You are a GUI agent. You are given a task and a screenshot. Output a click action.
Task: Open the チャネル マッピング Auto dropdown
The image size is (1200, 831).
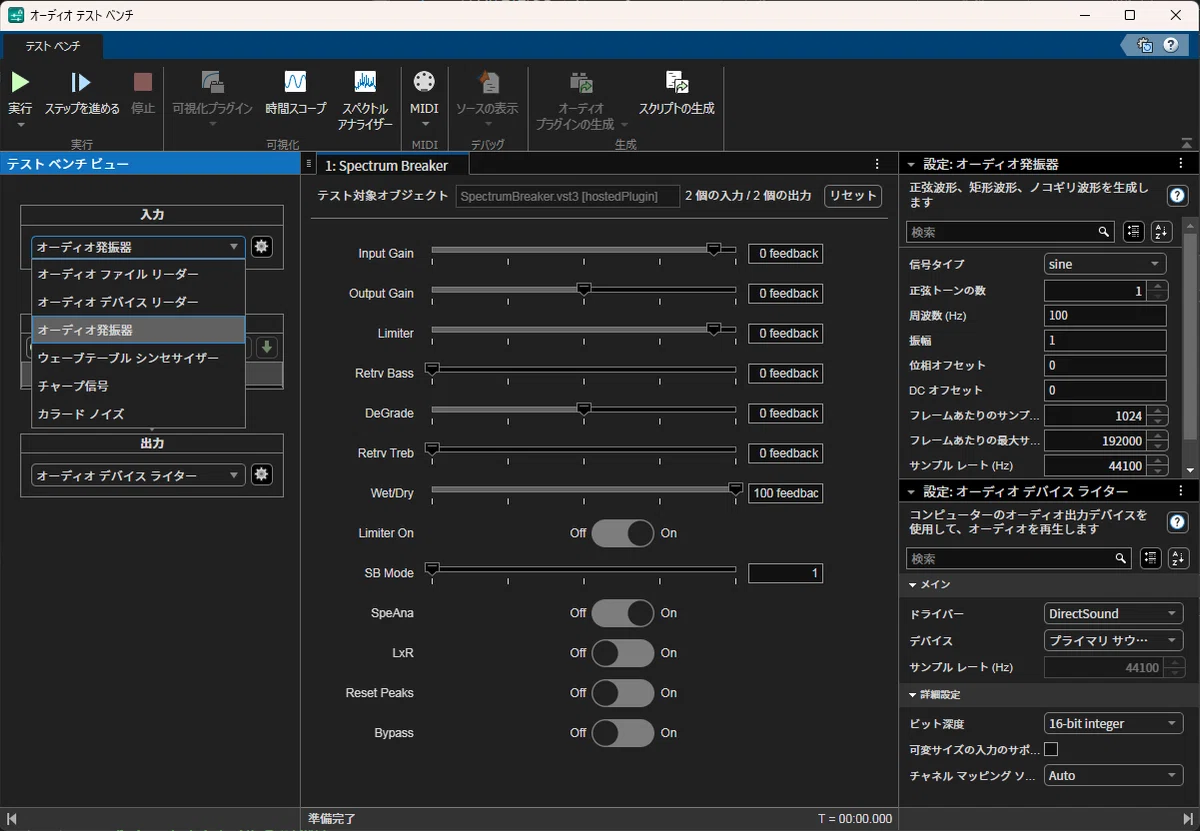[1113, 775]
